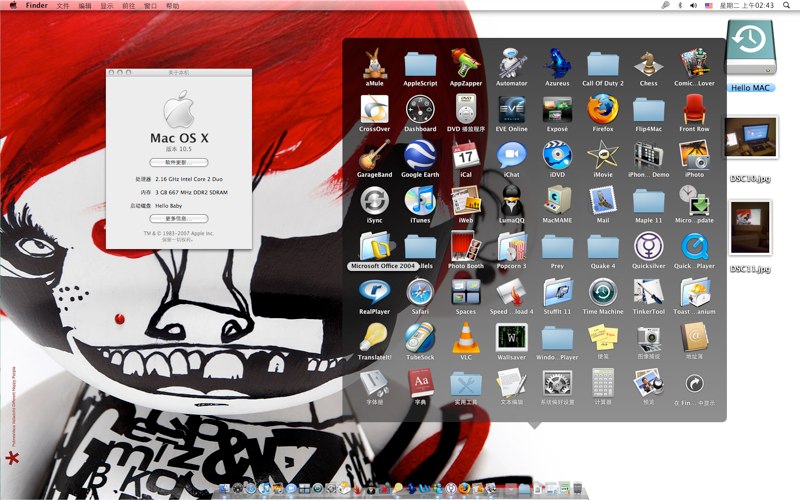Launch CrossOver from the stack
This screenshot has height=500, width=800.
click(x=374, y=109)
